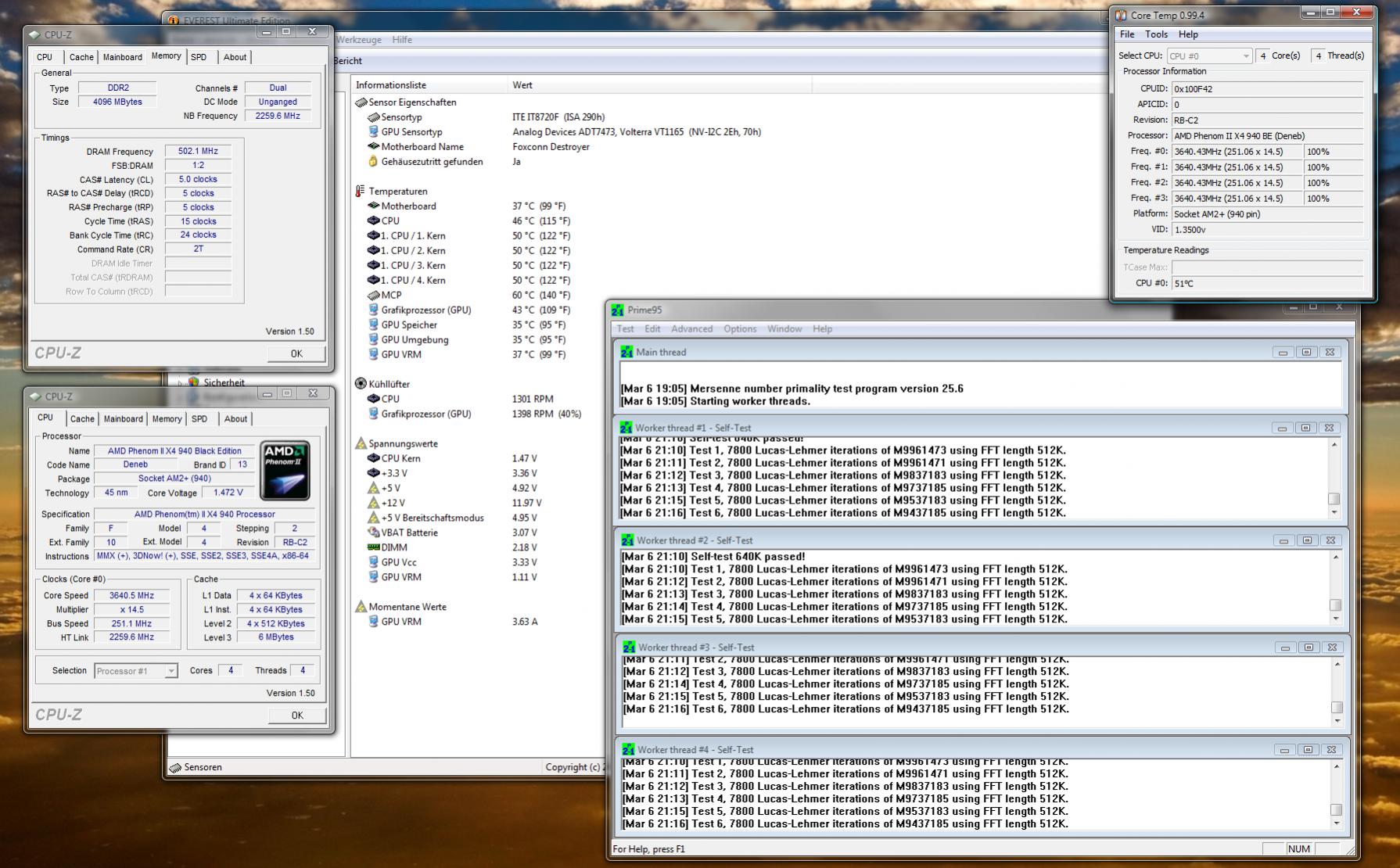
Task: Click Worker thread #2 scrollbar up arrow
Action: click(x=1335, y=557)
